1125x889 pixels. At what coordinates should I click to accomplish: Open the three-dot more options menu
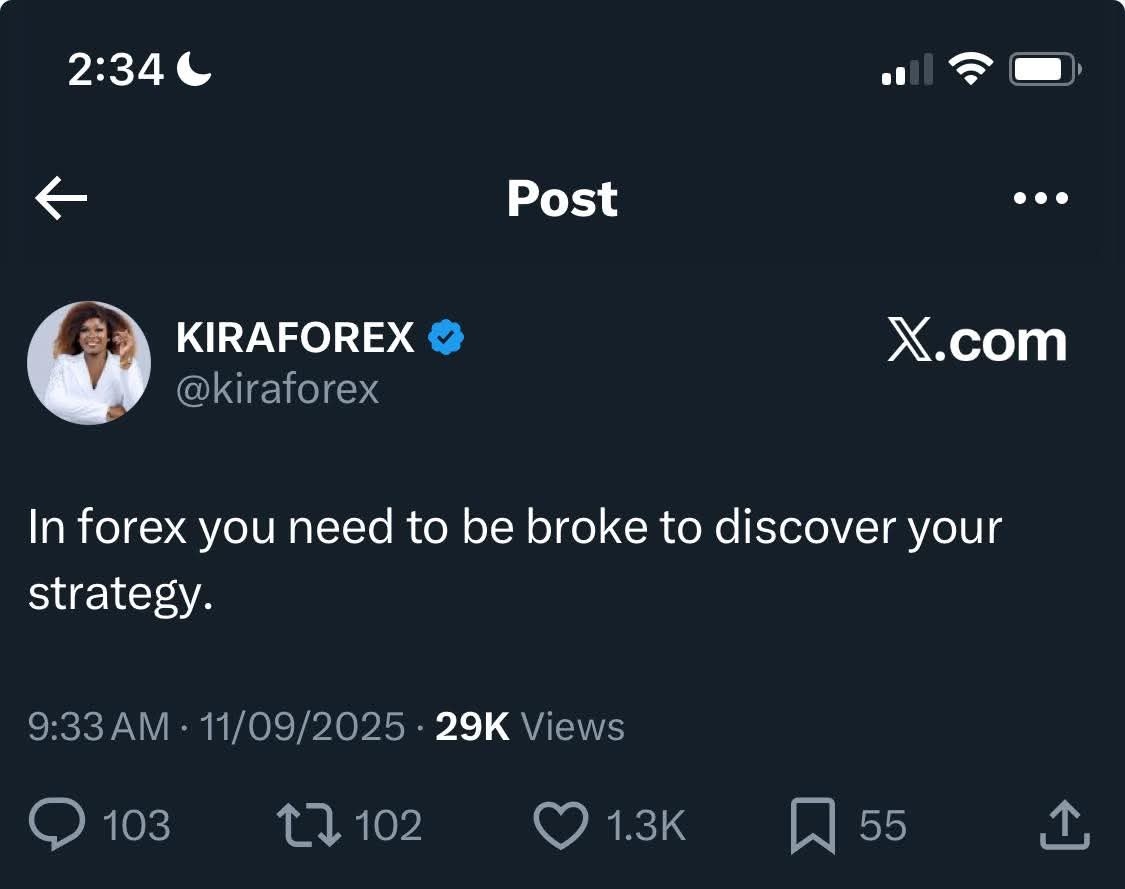pos(1040,198)
